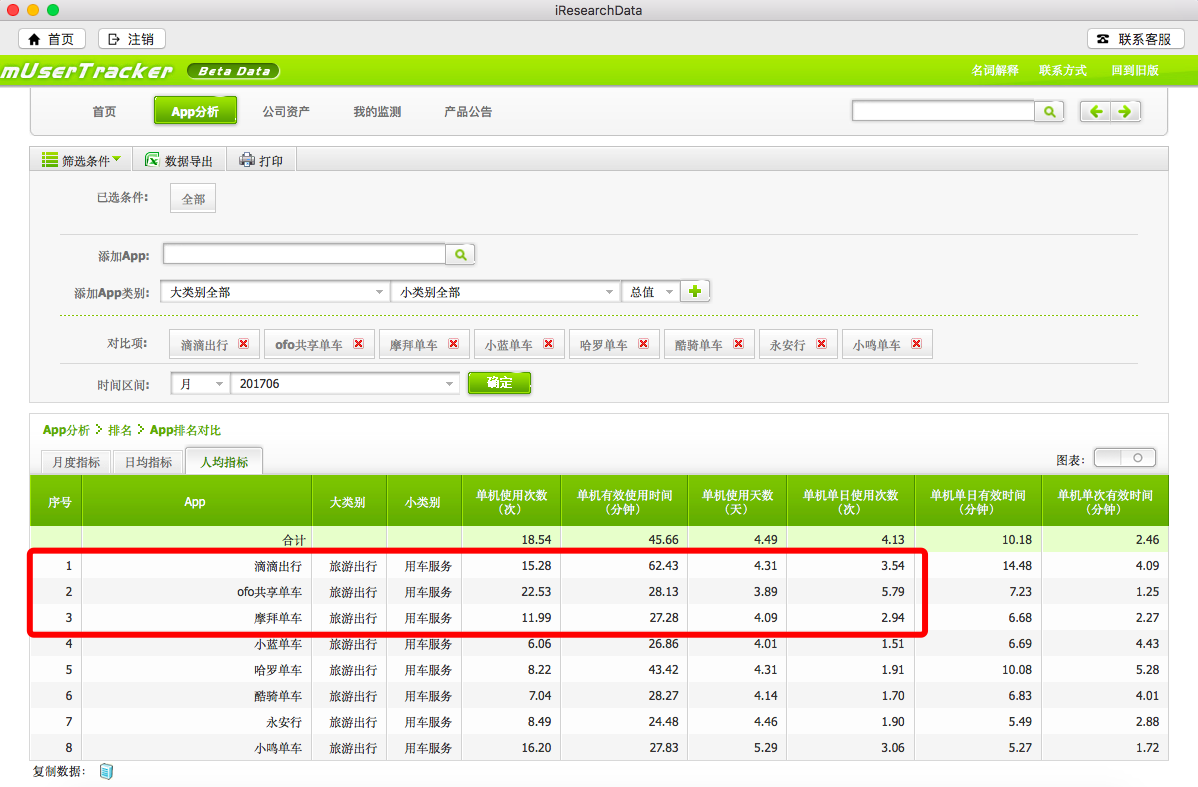Image resolution: width=1198 pixels, height=787 pixels.
Task: Toggle the 图表 chart switch
Action: click(1125, 458)
